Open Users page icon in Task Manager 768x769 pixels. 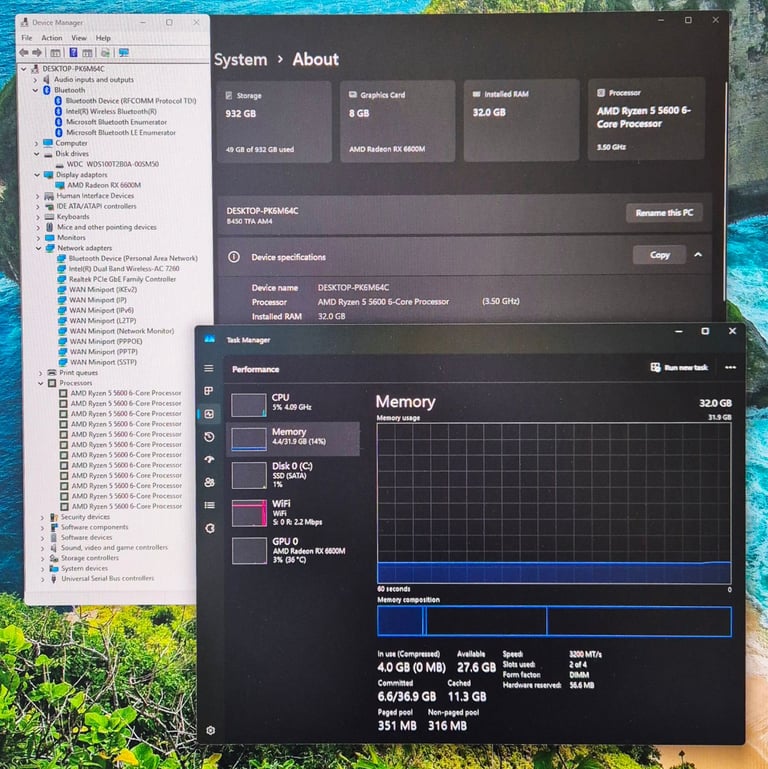click(209, 482)
